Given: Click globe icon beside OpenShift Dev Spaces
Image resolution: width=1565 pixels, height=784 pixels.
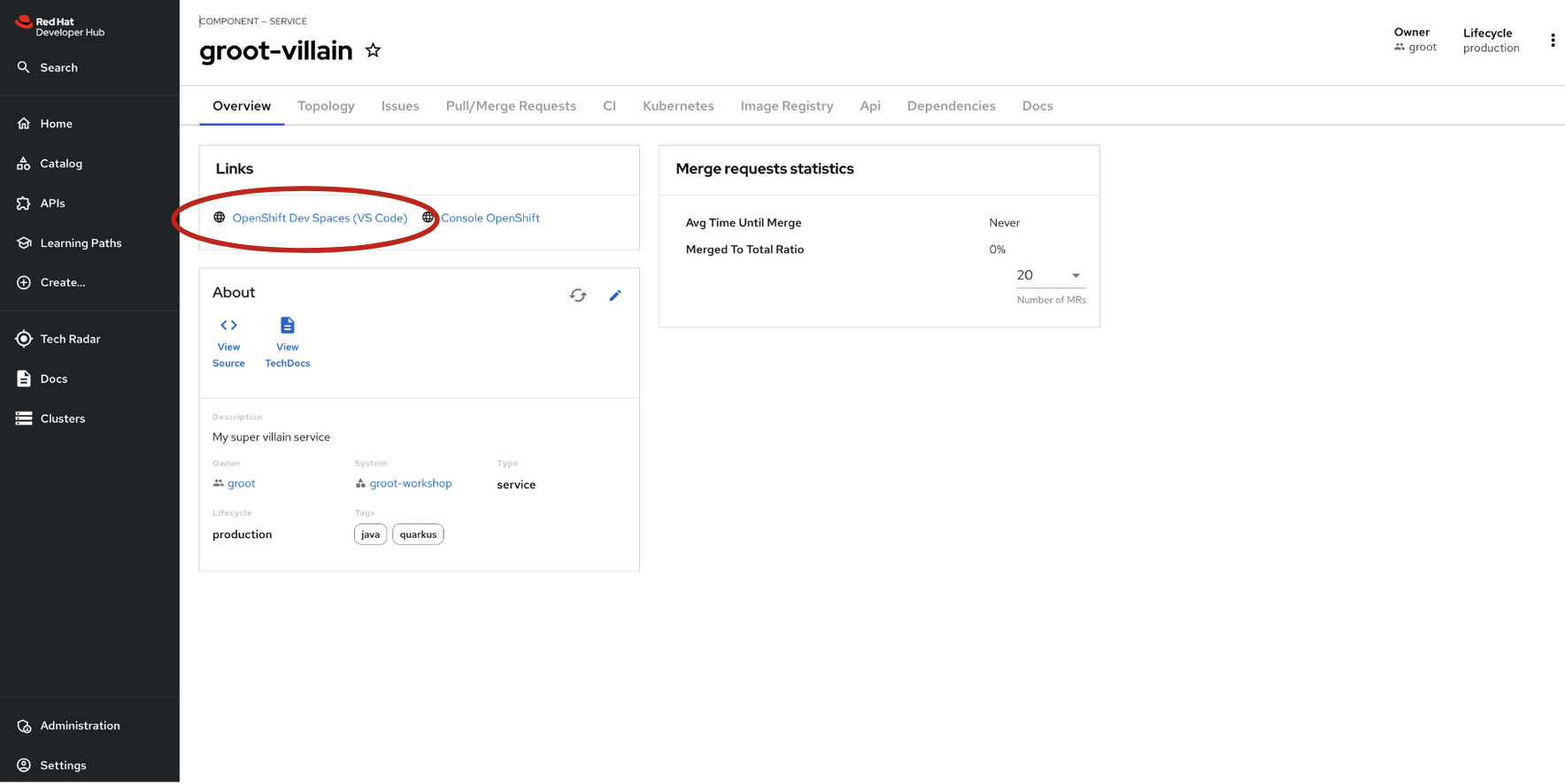Looking at the screenshot, I should pyautogui.click(x=220, y=218).
